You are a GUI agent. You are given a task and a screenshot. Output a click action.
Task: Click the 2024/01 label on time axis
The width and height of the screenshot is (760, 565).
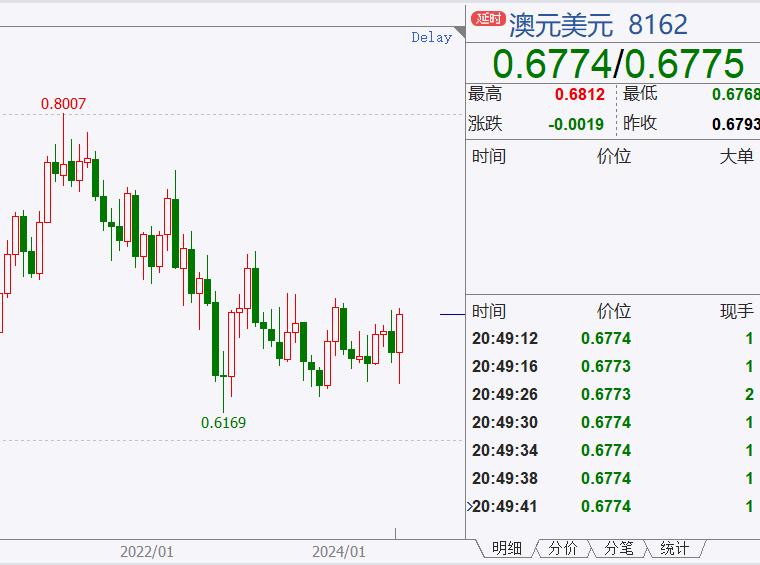[339, 551]
